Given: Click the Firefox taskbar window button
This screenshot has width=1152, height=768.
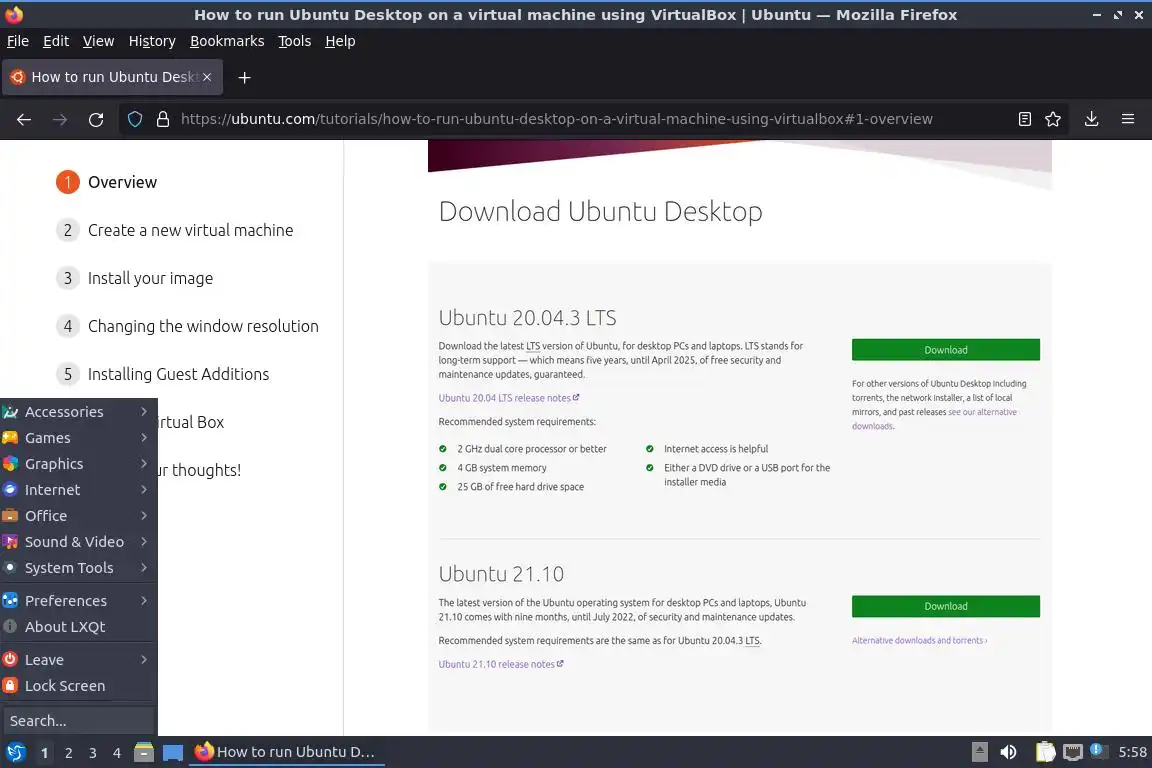Looking at the screenshot, I should point(287,752).
